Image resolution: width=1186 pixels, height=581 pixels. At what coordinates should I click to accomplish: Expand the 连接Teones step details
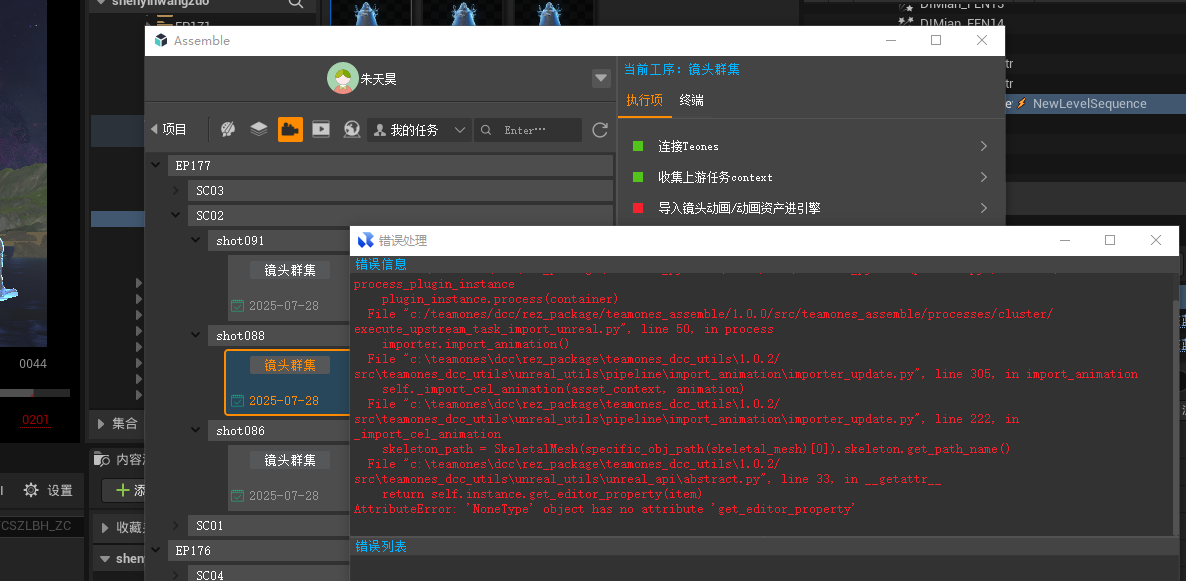point(984,147)
